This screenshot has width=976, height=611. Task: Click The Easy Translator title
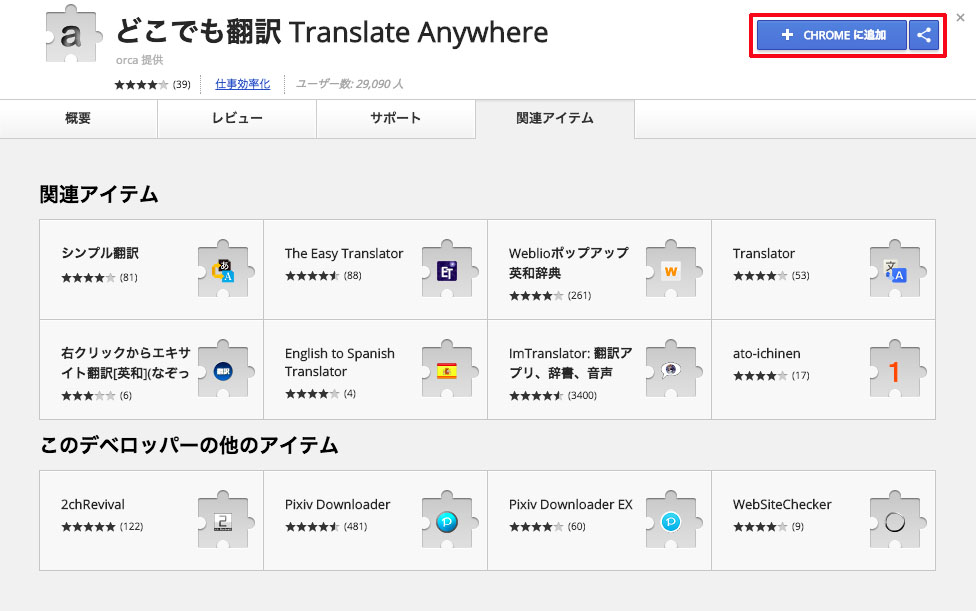(344, 253)
